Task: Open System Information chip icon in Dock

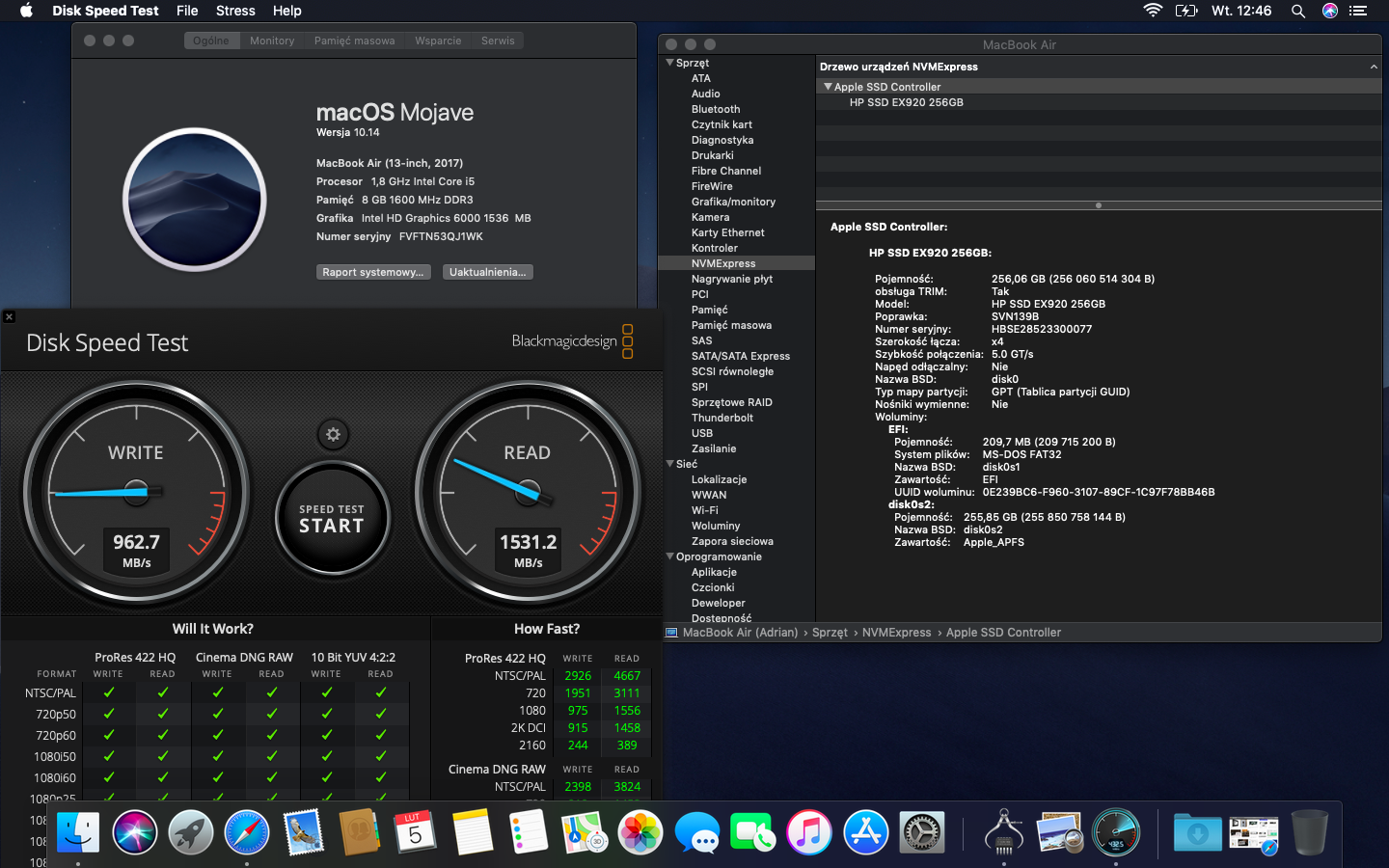Action: point(1004,832)
